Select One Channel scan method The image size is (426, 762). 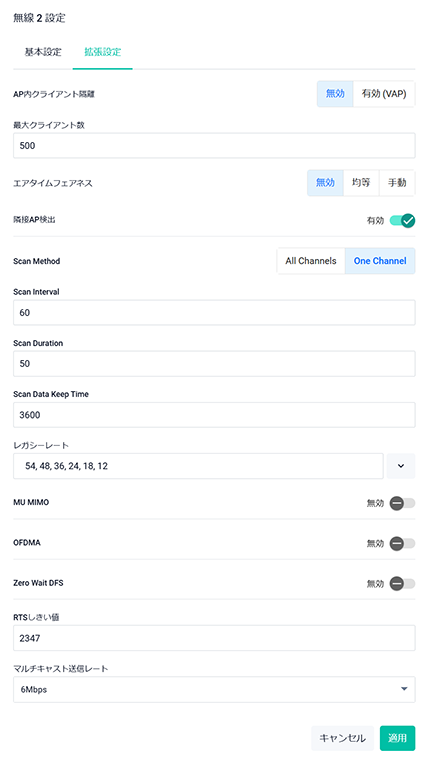click(380, 261)
